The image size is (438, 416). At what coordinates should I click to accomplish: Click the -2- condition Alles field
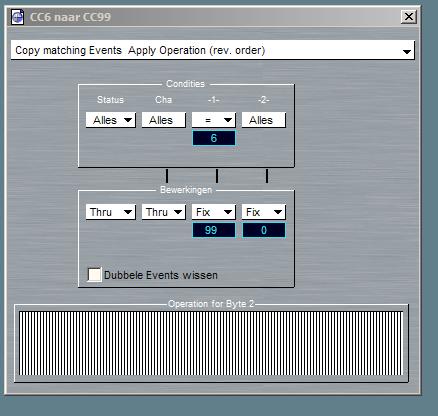pos(264,120)
